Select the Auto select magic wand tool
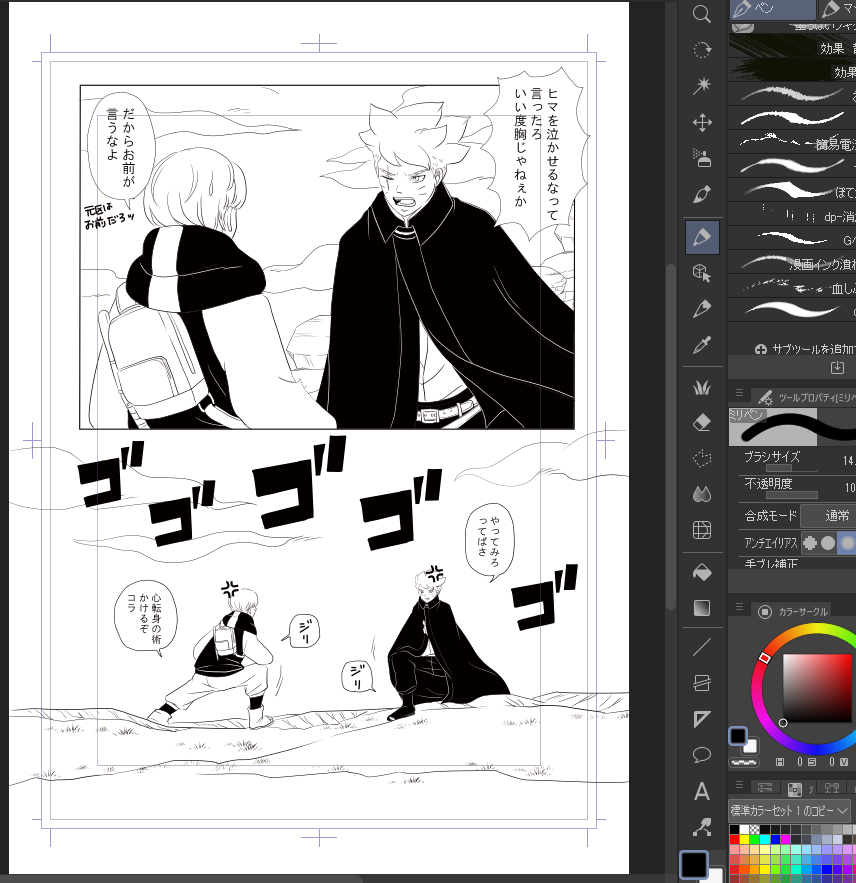856x883 pixels. (x=702, y=86)
